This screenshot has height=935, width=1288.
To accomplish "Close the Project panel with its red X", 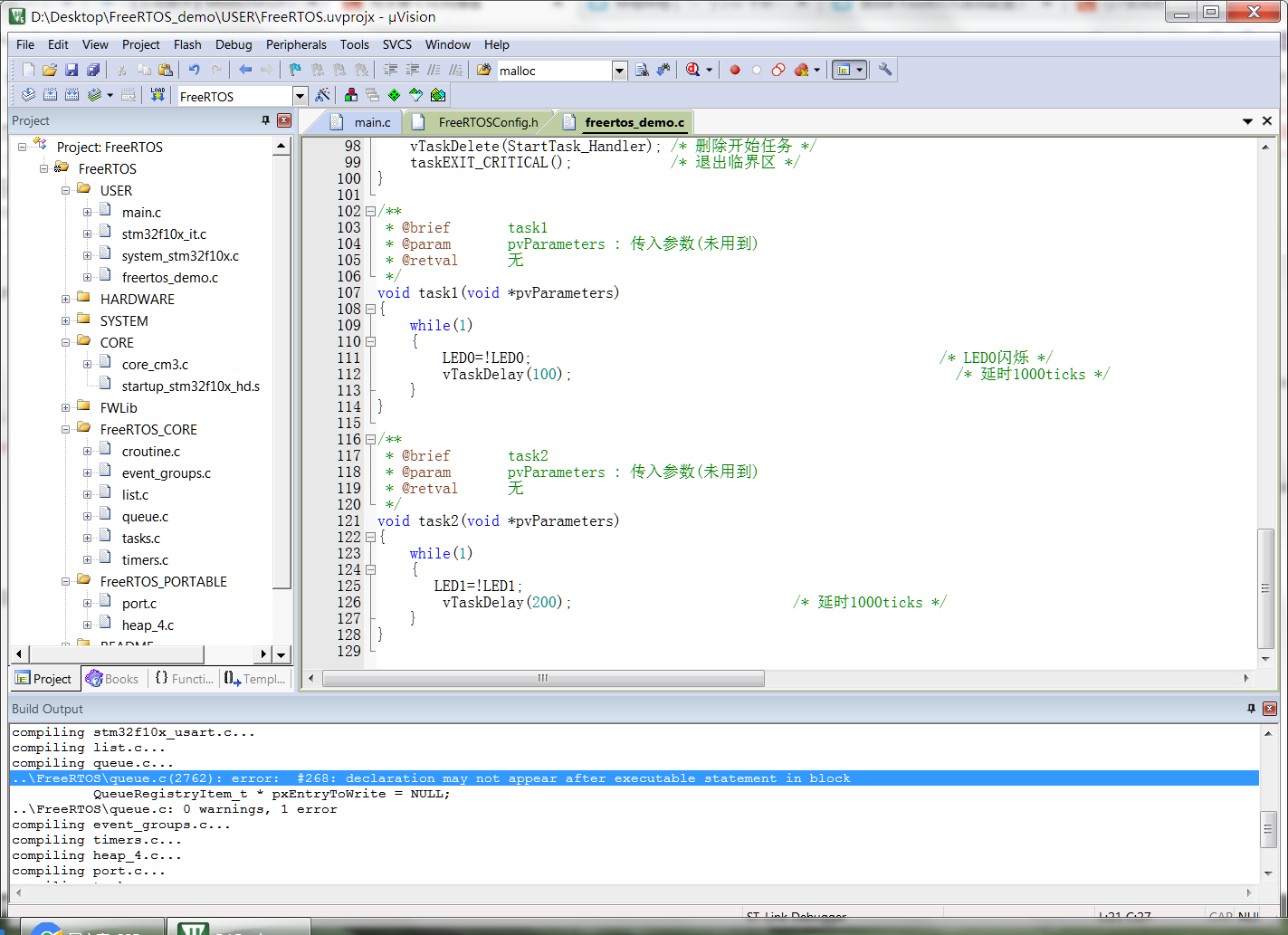I will [284, 120].
